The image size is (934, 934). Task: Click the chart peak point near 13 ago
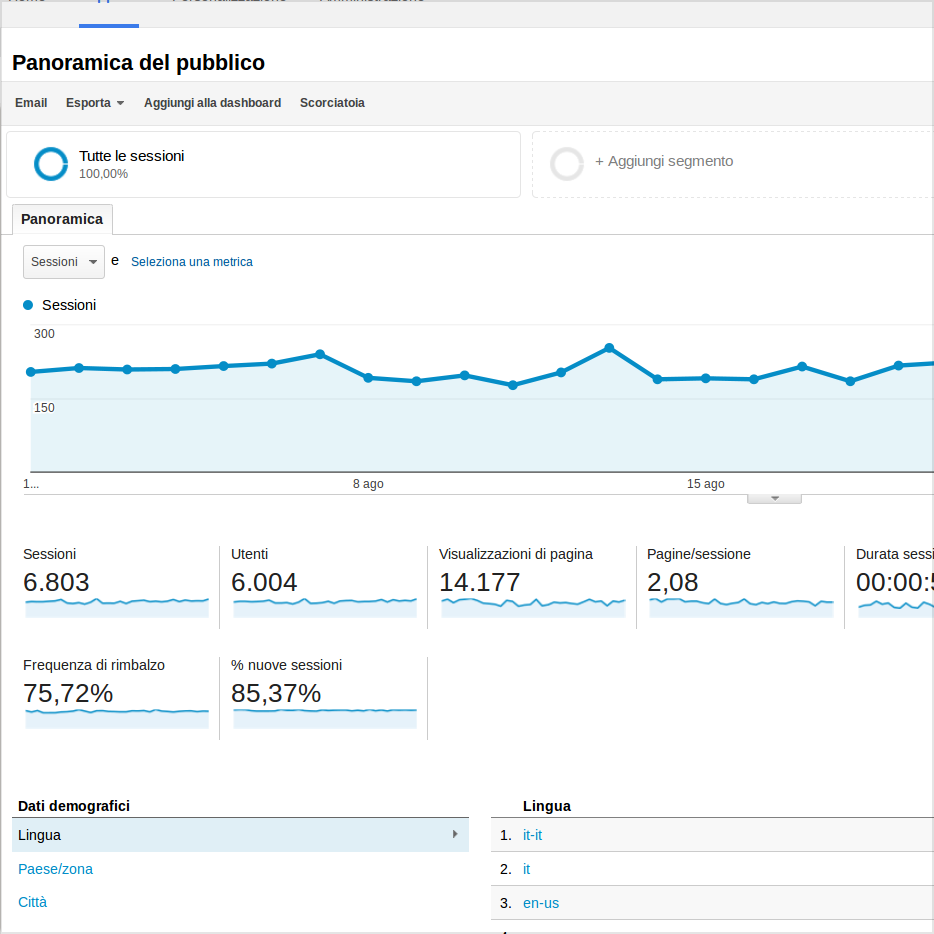tap(609, 348)
